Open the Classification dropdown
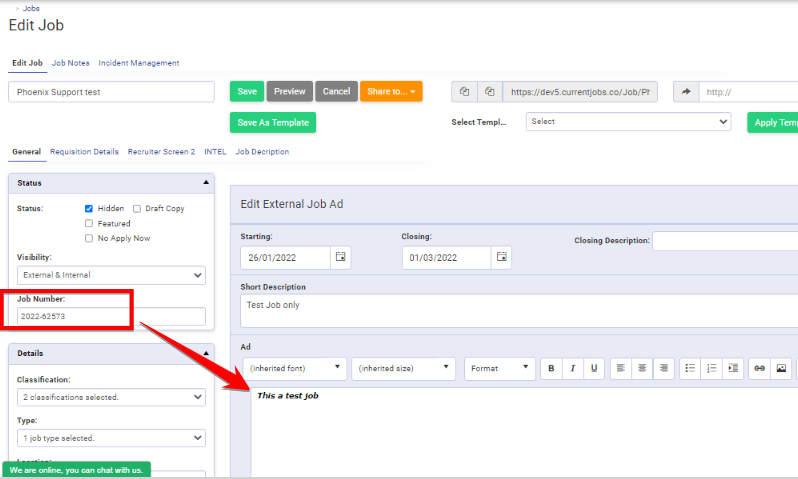 (x=111, y=397)
